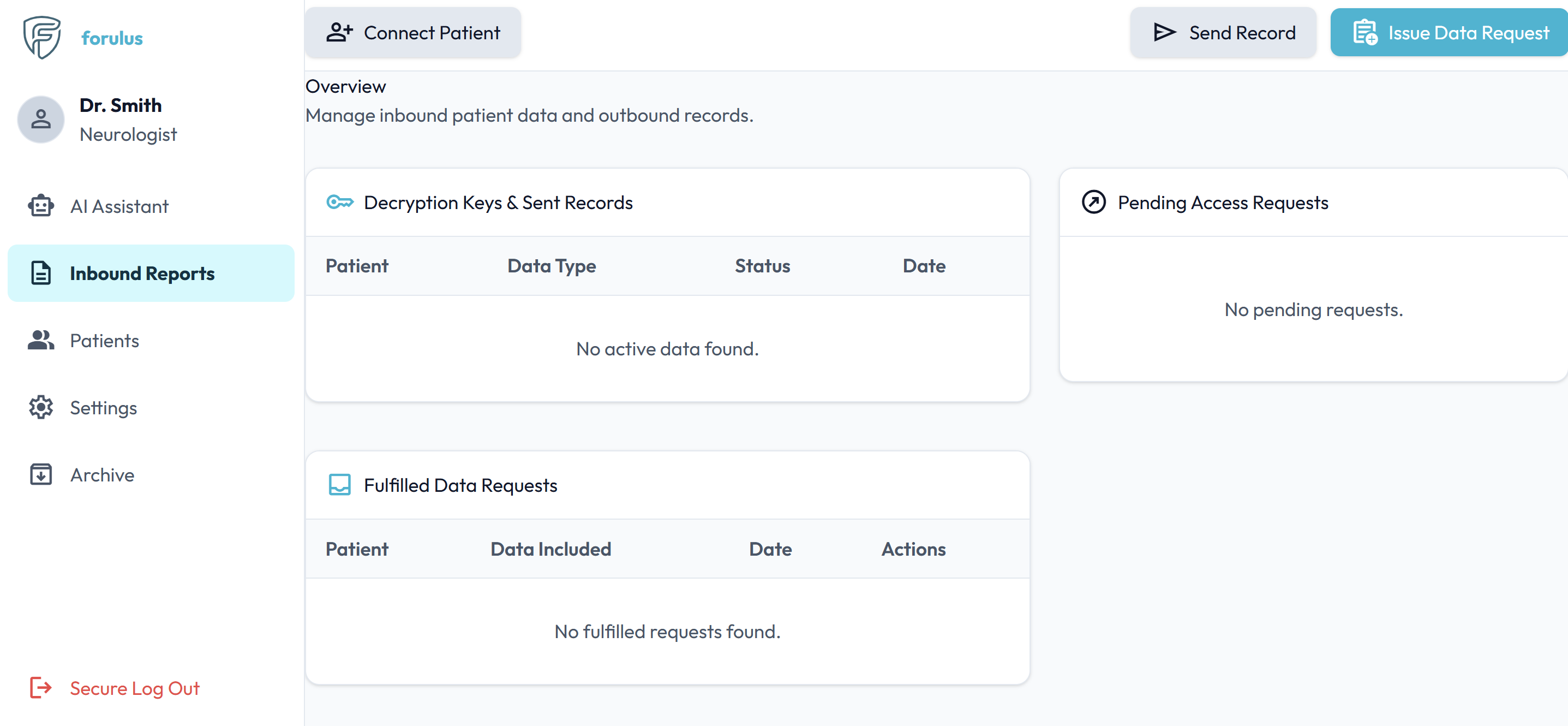
Task: Click the Pending Access Requests arrow icon
Action: click(x=1093, y=201)
